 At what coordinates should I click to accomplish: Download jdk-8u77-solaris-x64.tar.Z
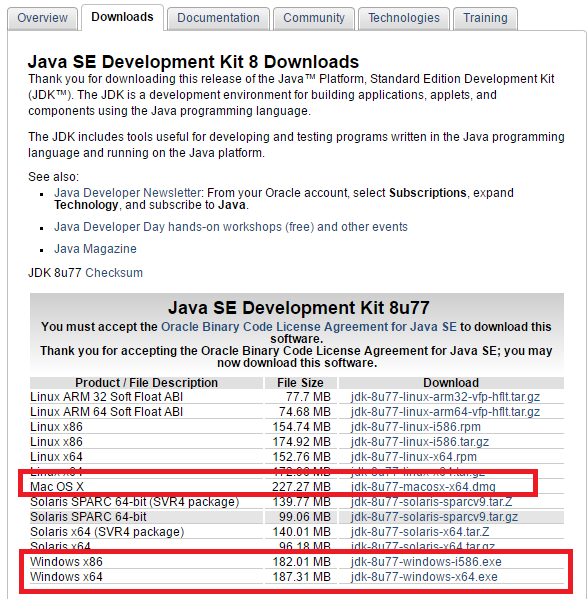[420, 532]
